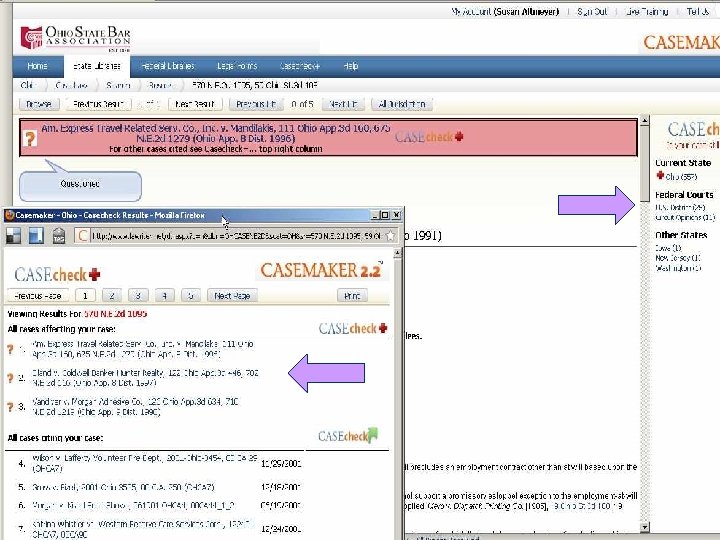Open the Iowa results under Other States

[668, 248]
